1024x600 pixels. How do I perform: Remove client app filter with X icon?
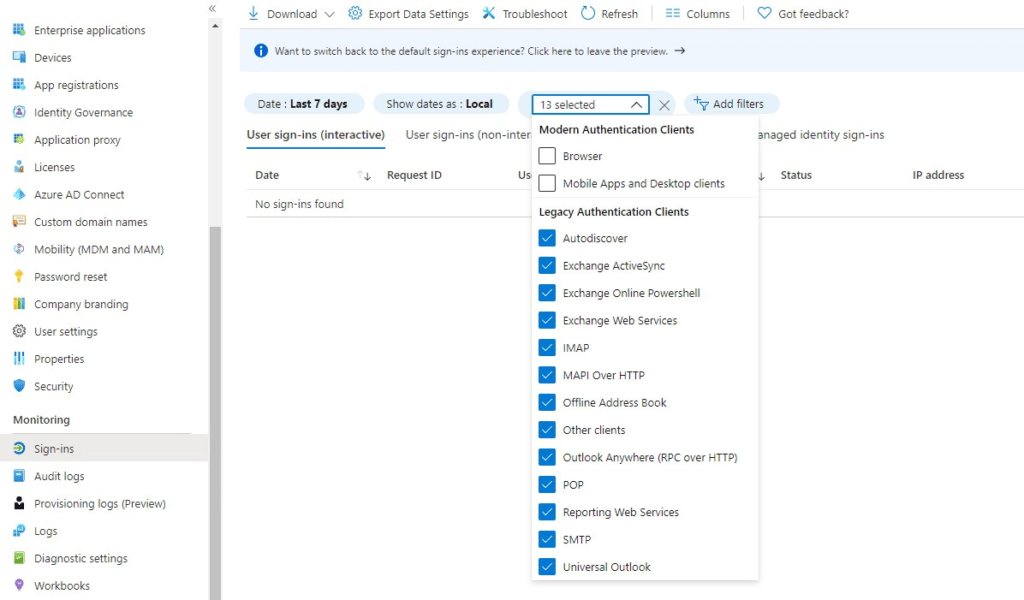click(664, 105)
